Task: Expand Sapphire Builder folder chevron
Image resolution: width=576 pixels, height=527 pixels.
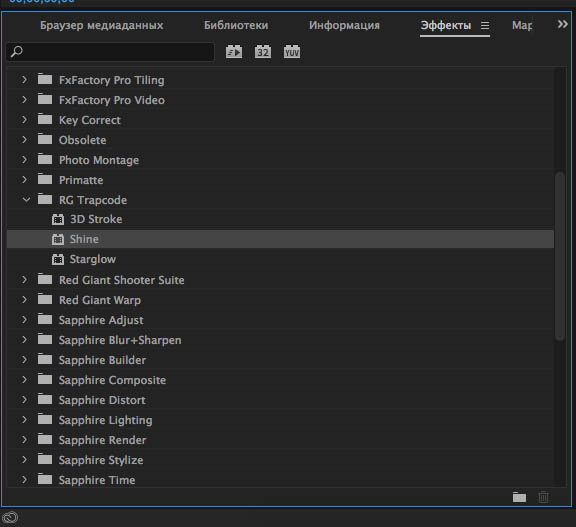Action: coord(24,360)
